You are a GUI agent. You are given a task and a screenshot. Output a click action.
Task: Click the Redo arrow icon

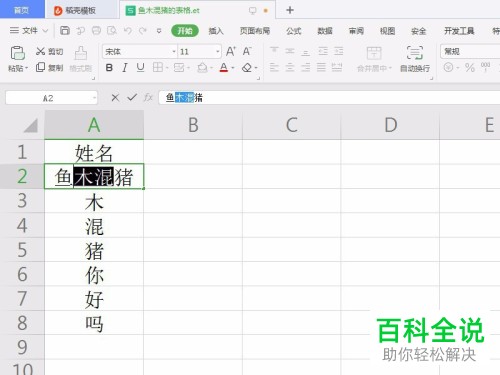(143, 31)
